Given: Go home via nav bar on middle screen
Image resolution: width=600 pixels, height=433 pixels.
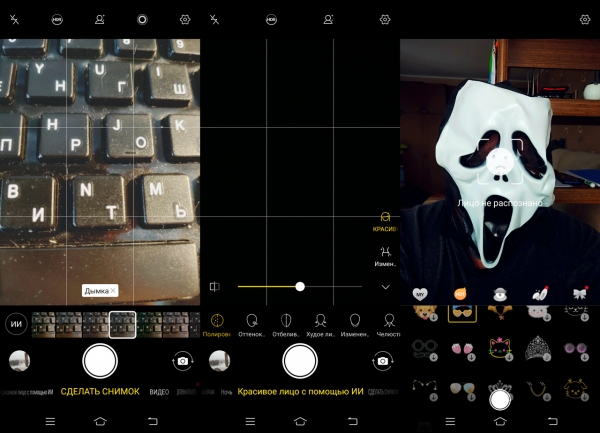Looking at the screenshot, I should point(300,421).
